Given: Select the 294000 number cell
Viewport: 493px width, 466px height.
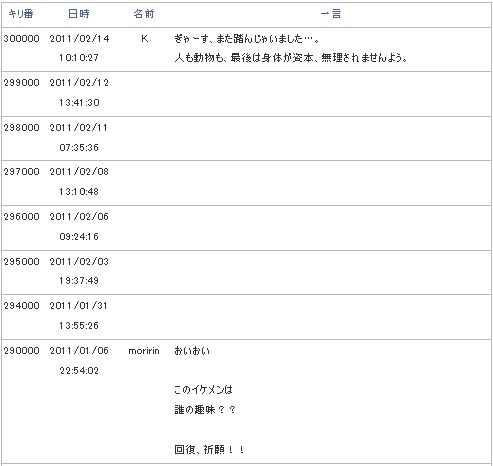Looking at the screenshot, I should click(21, 306).
